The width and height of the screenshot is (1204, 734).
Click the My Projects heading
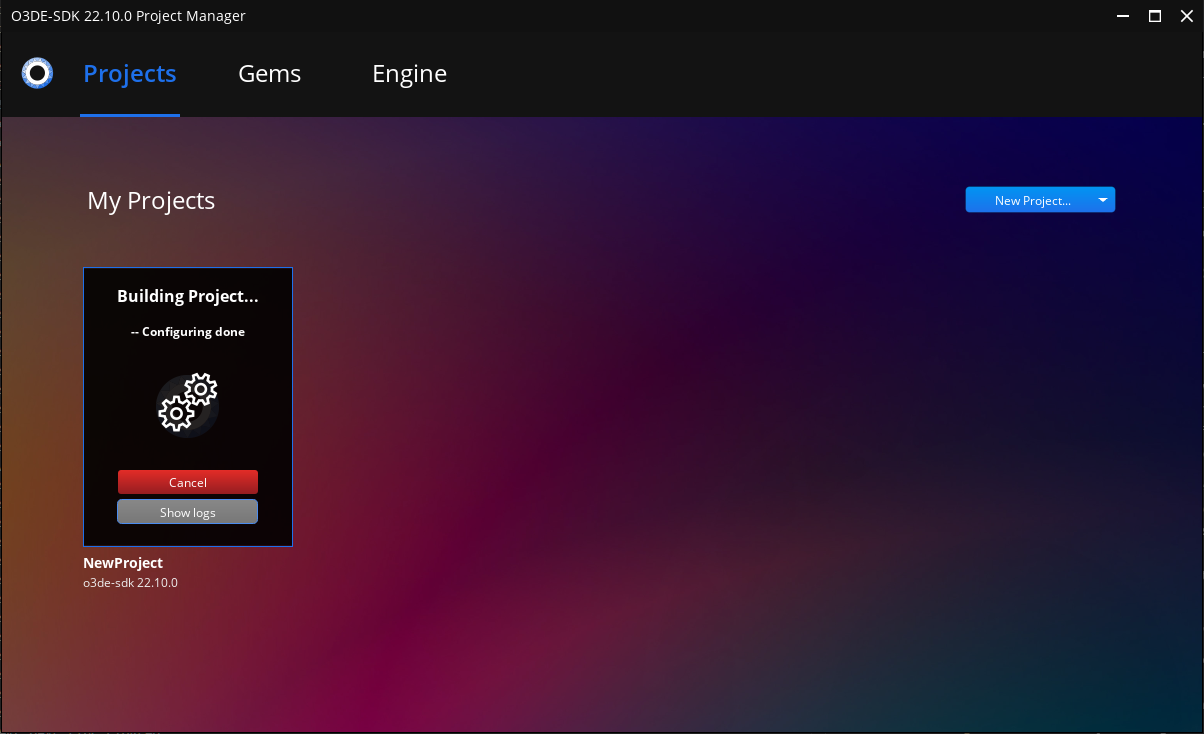coord(151,201)
